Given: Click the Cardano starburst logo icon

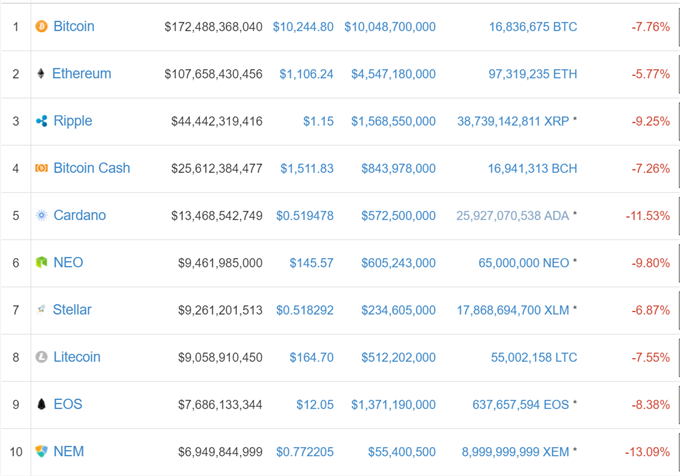Looking at the screenshot, I should point(41,215).
